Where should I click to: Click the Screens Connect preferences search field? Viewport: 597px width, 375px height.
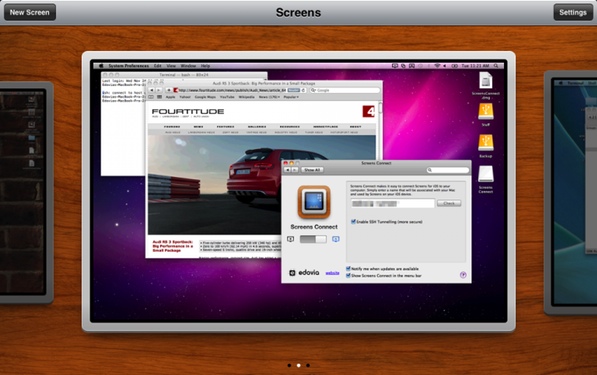coord(448,170)
